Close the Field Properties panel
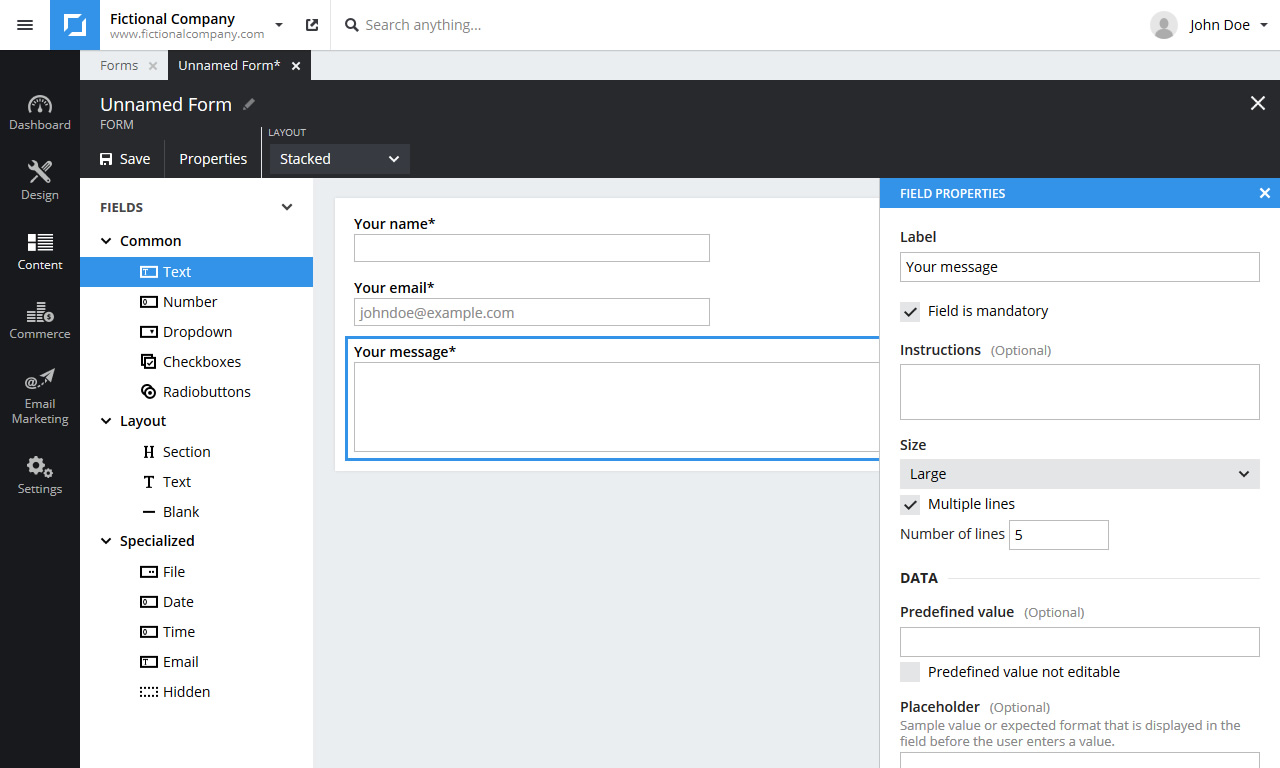Viewport: 1280px width, 768px height. pyautogui.click(x=1264, y=193)
